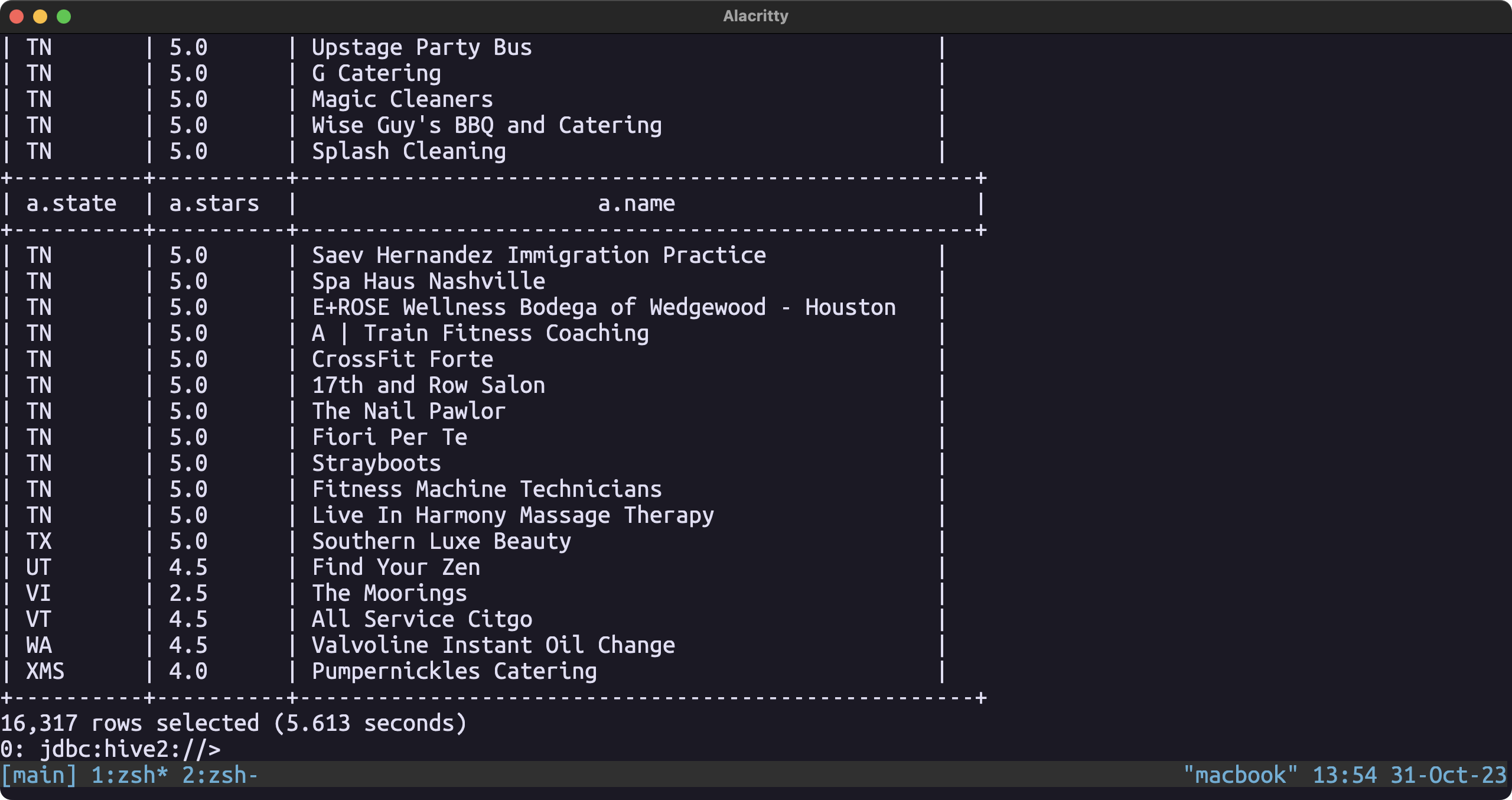Click the a.state column header
This screenshot has height=800, width=1512.
tap(71, 203)
